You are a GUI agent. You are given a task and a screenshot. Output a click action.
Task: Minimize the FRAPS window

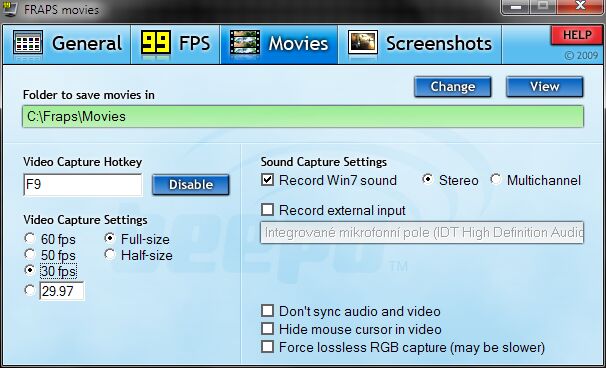(x=516, y=7)
